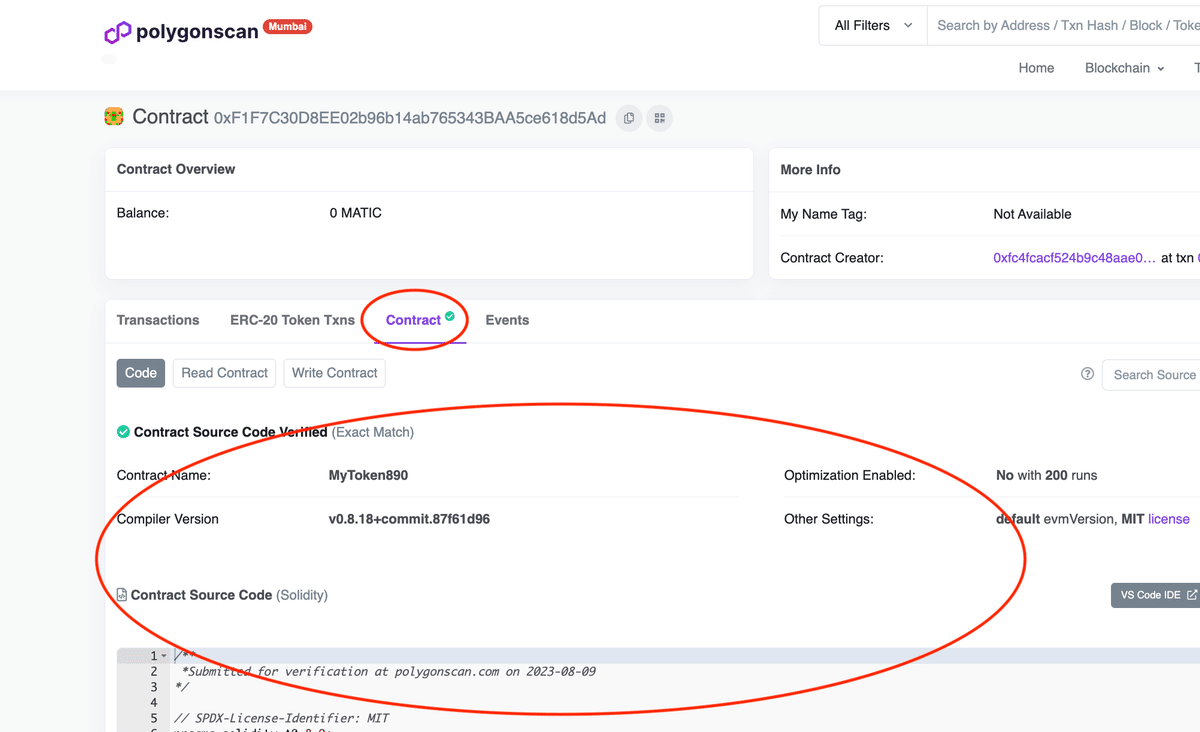Screen dimensions: 1200x732
Task: Click the contract name MyToken890
Action: click(368, 475)
